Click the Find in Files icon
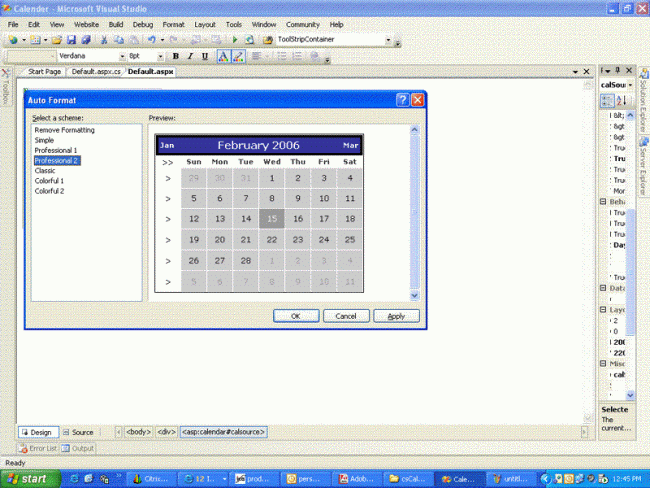Screen dimensions: 650x488 pyautogui.click(x=268, y=40)
